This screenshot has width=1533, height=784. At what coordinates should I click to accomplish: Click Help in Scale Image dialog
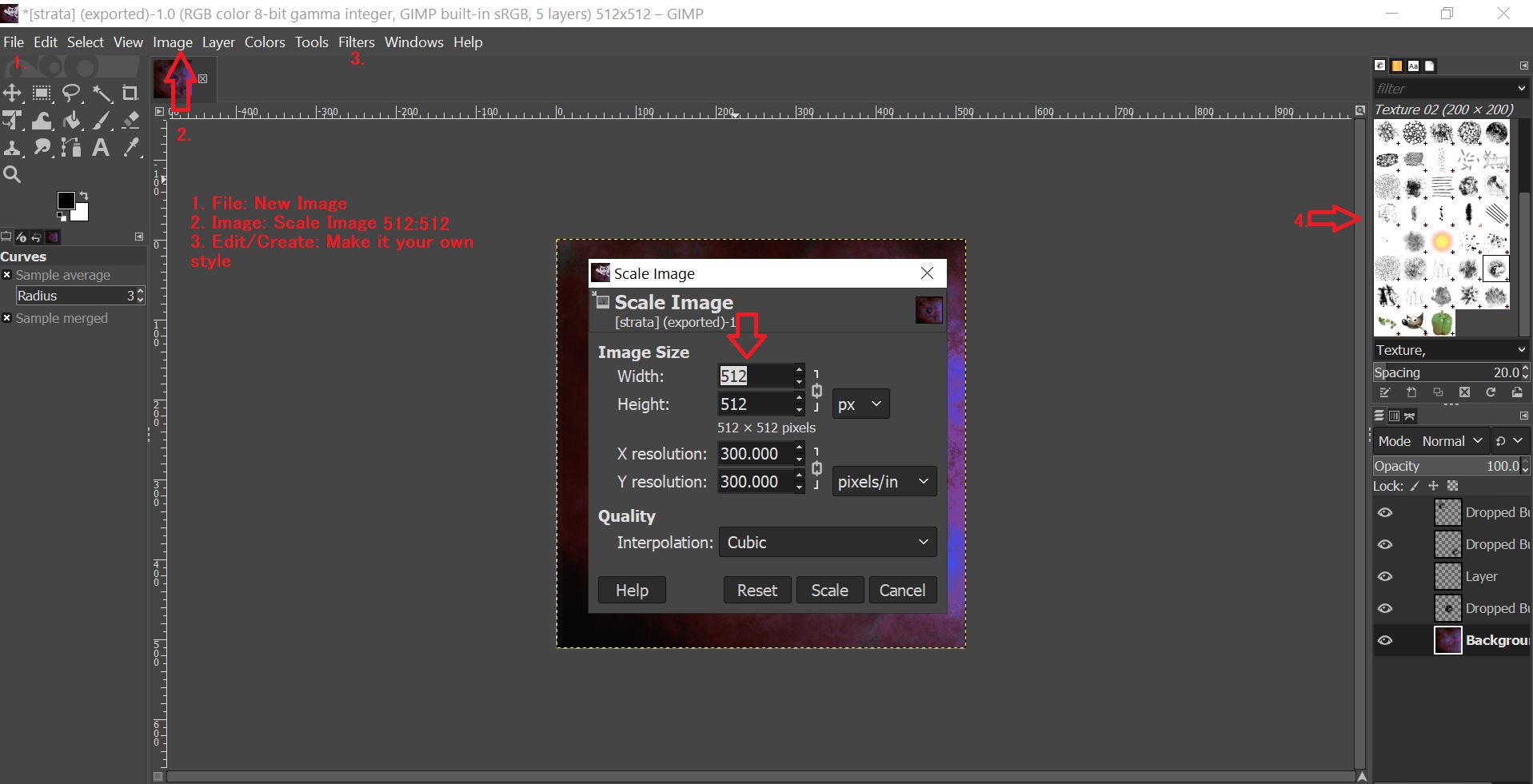(632, 591)
